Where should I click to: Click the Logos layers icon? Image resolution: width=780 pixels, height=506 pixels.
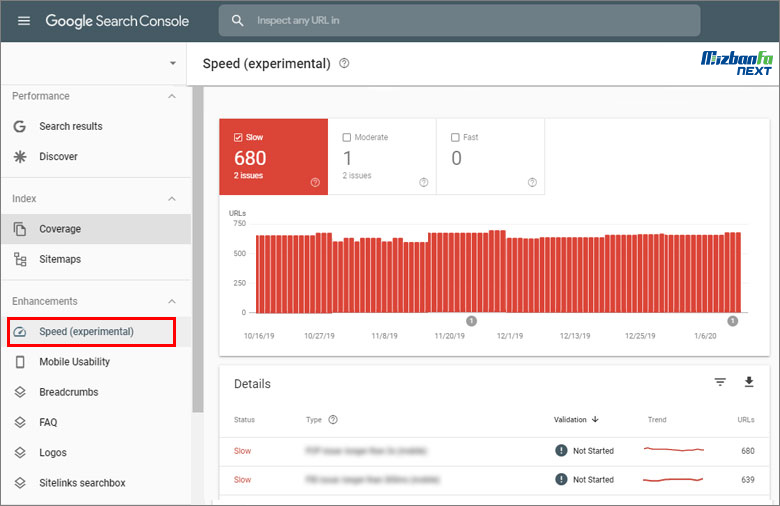pyautogui.click(x=20, y=453)
